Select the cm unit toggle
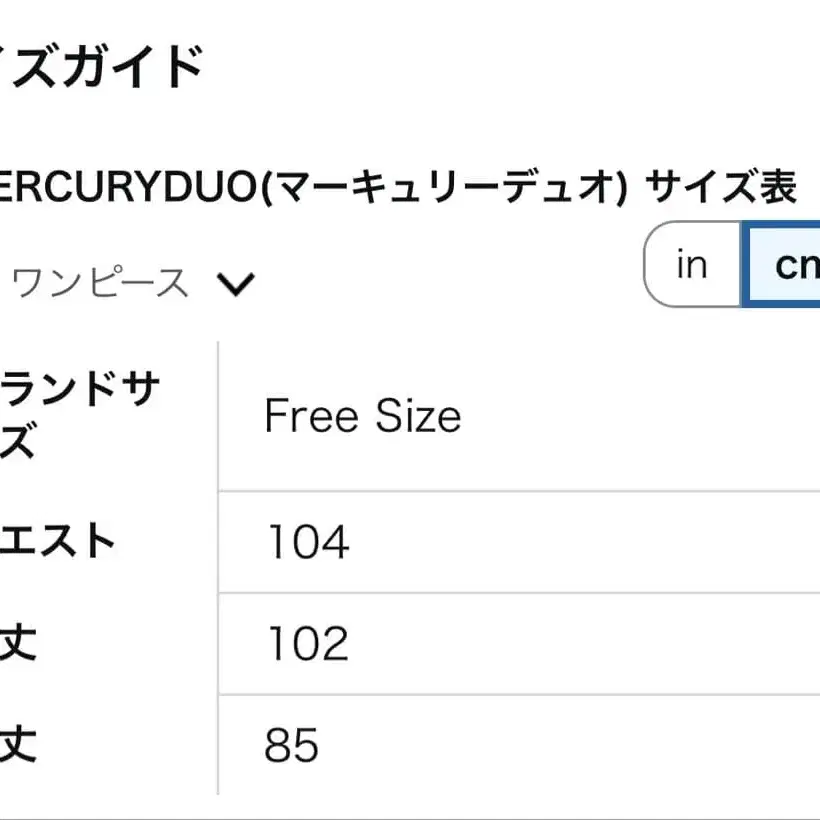Screen dimensions: 820x820 point(792,265)
